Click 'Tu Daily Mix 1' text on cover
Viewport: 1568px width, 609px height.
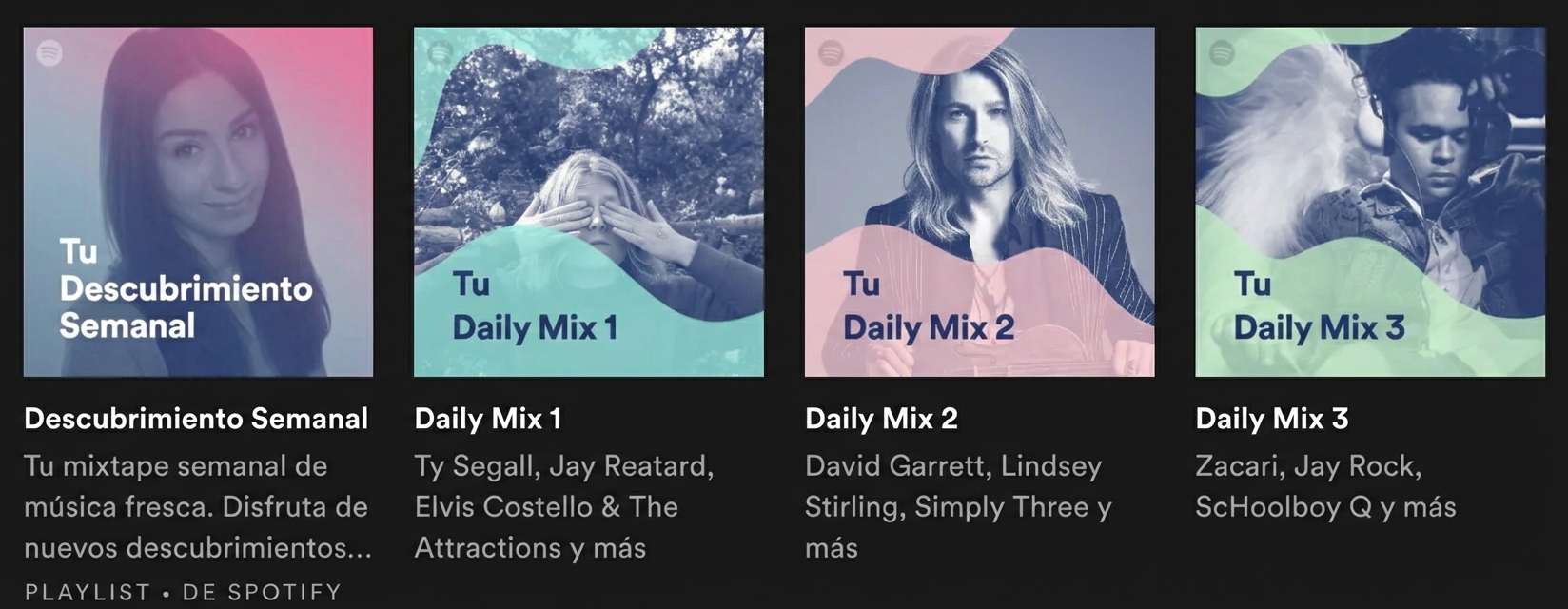coord(535,306)
